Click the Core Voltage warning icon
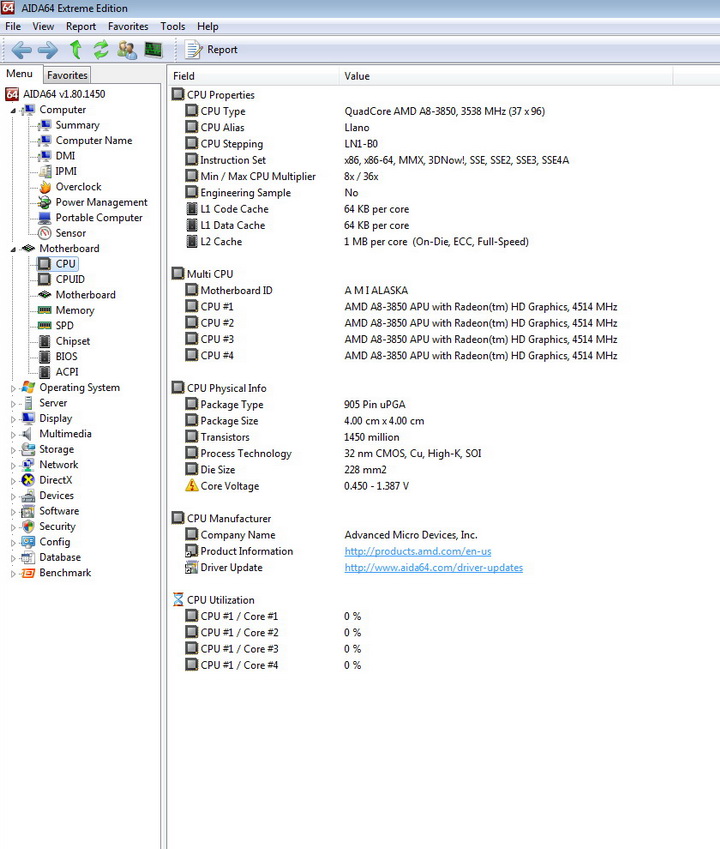The image size is (720, 849). 192,486
